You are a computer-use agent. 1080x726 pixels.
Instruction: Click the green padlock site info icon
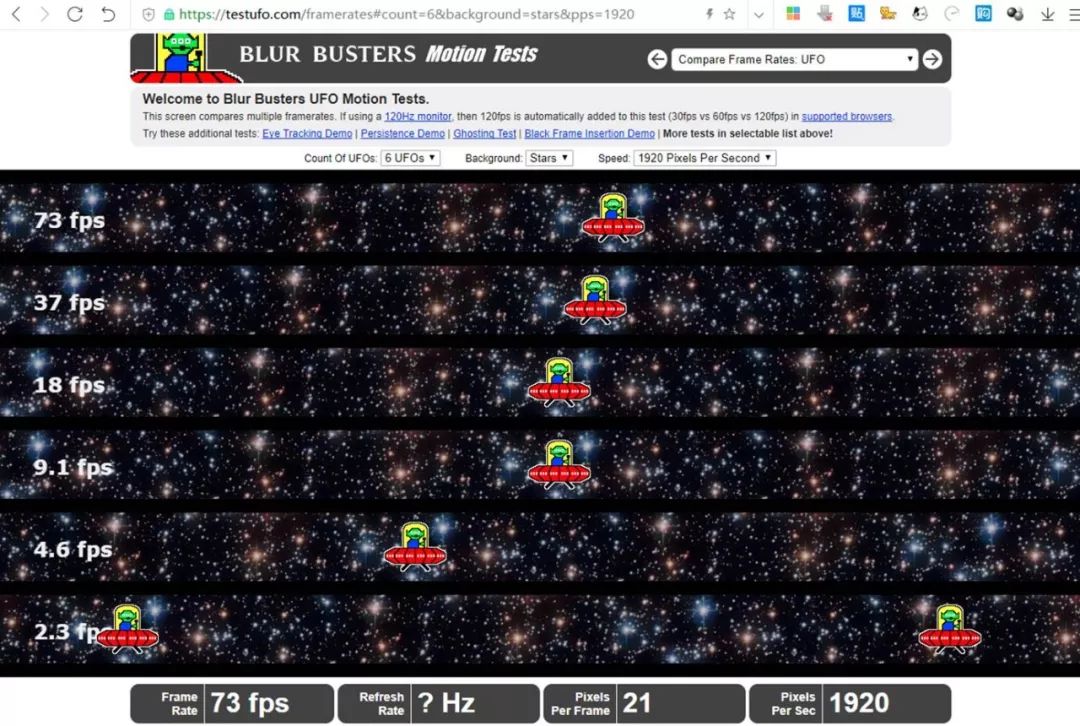(169, 14)
